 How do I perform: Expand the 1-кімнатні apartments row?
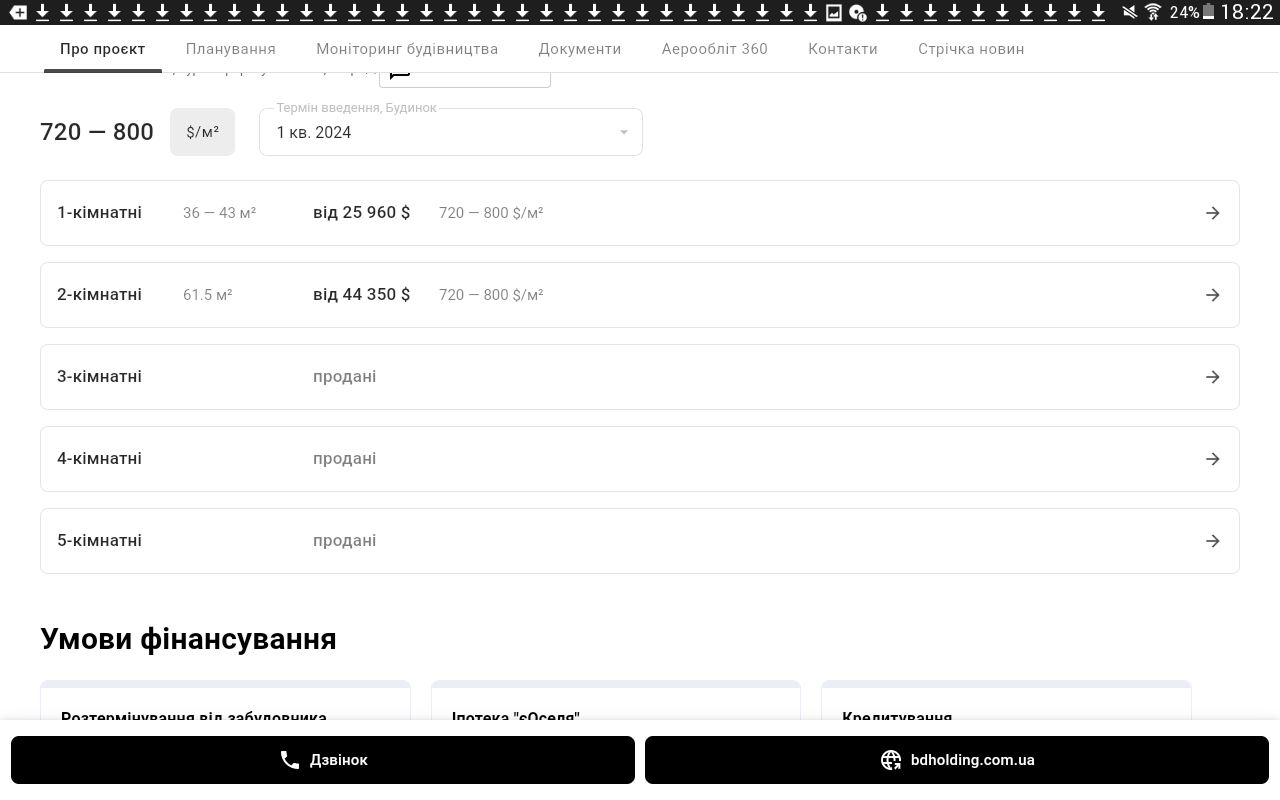pyautogui.click(x=640, y=213)
